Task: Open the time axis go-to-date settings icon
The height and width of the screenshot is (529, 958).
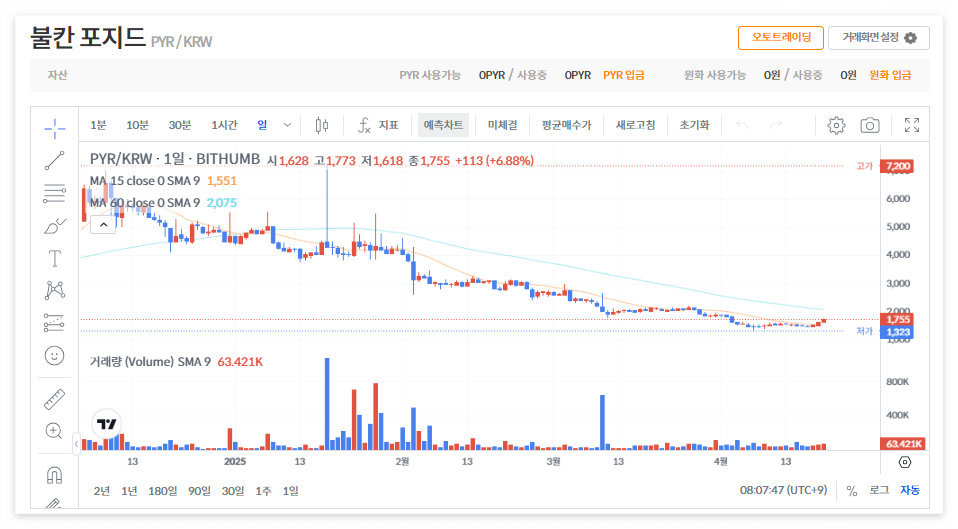Action: pos(905,462)
